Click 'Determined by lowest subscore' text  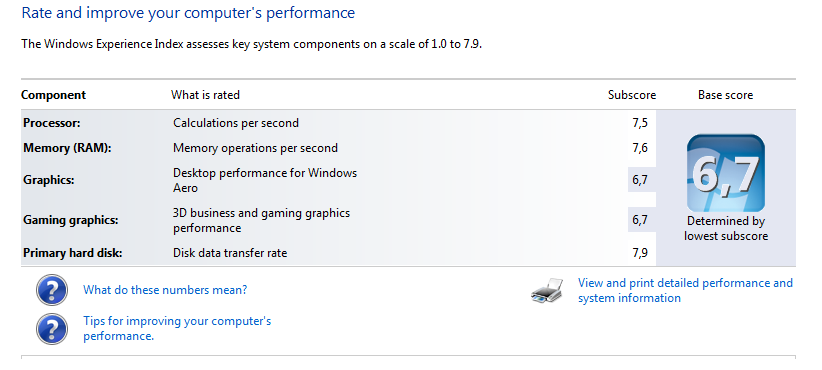[726, 228]
